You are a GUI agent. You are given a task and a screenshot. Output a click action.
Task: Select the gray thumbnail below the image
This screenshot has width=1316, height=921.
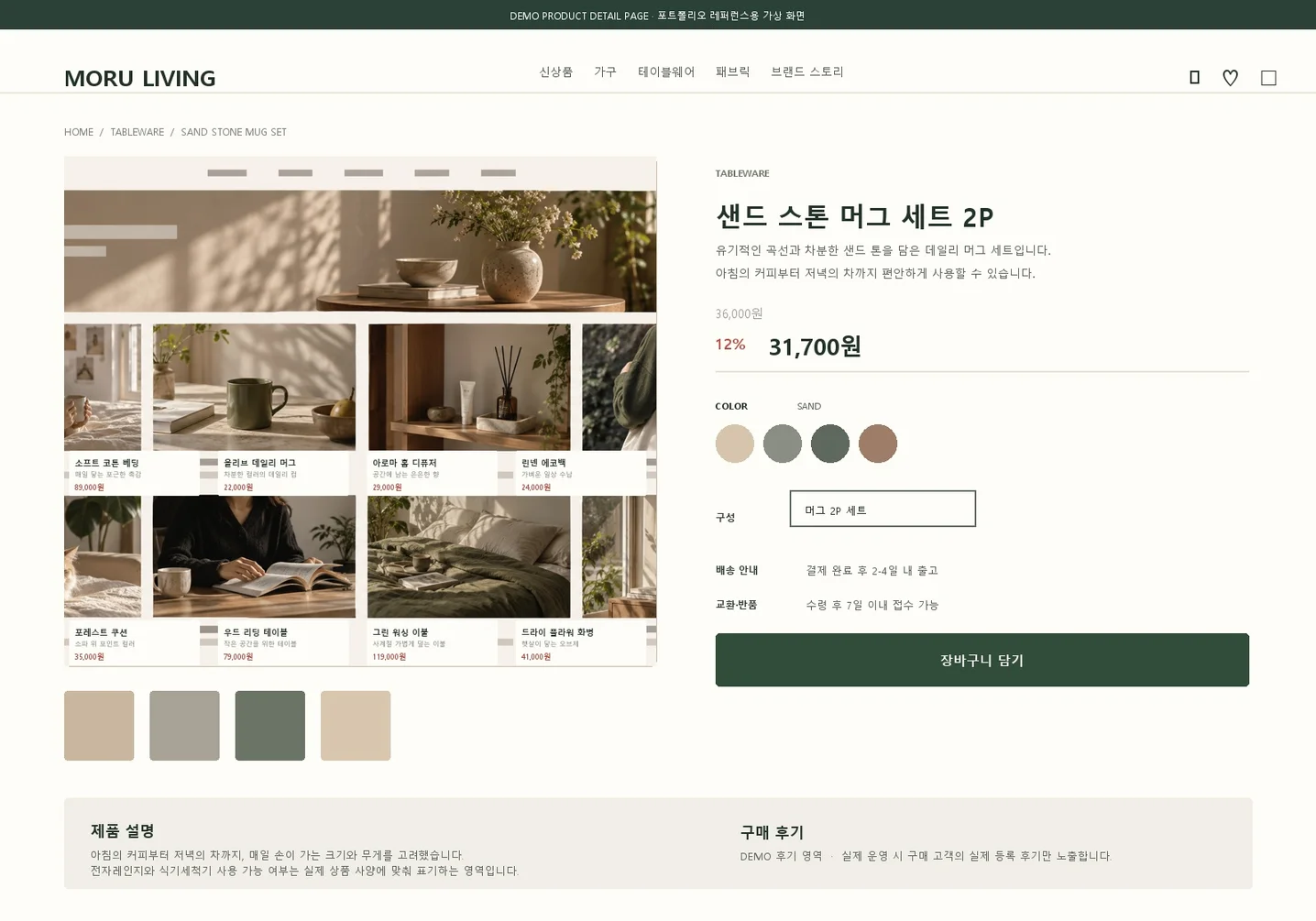(x=184, y=726)
